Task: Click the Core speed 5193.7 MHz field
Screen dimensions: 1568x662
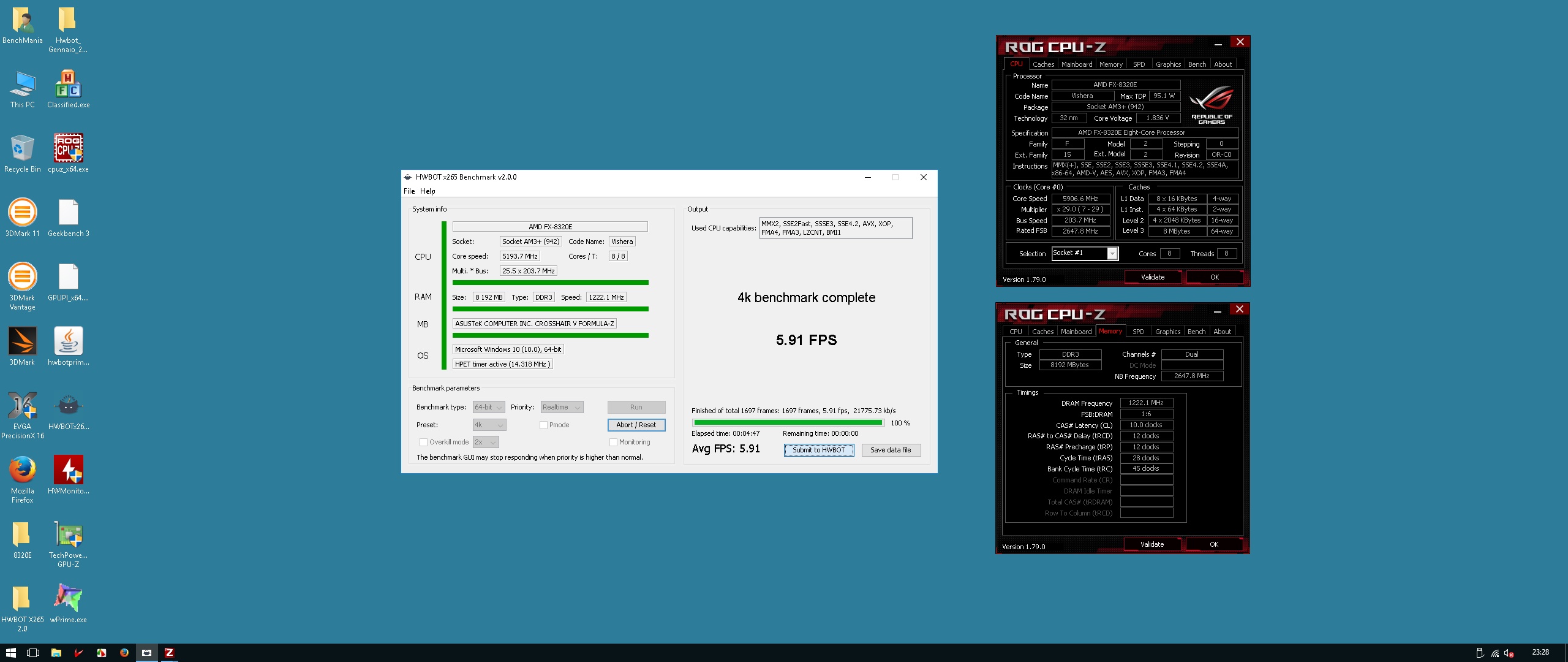Action: point(519,256)
